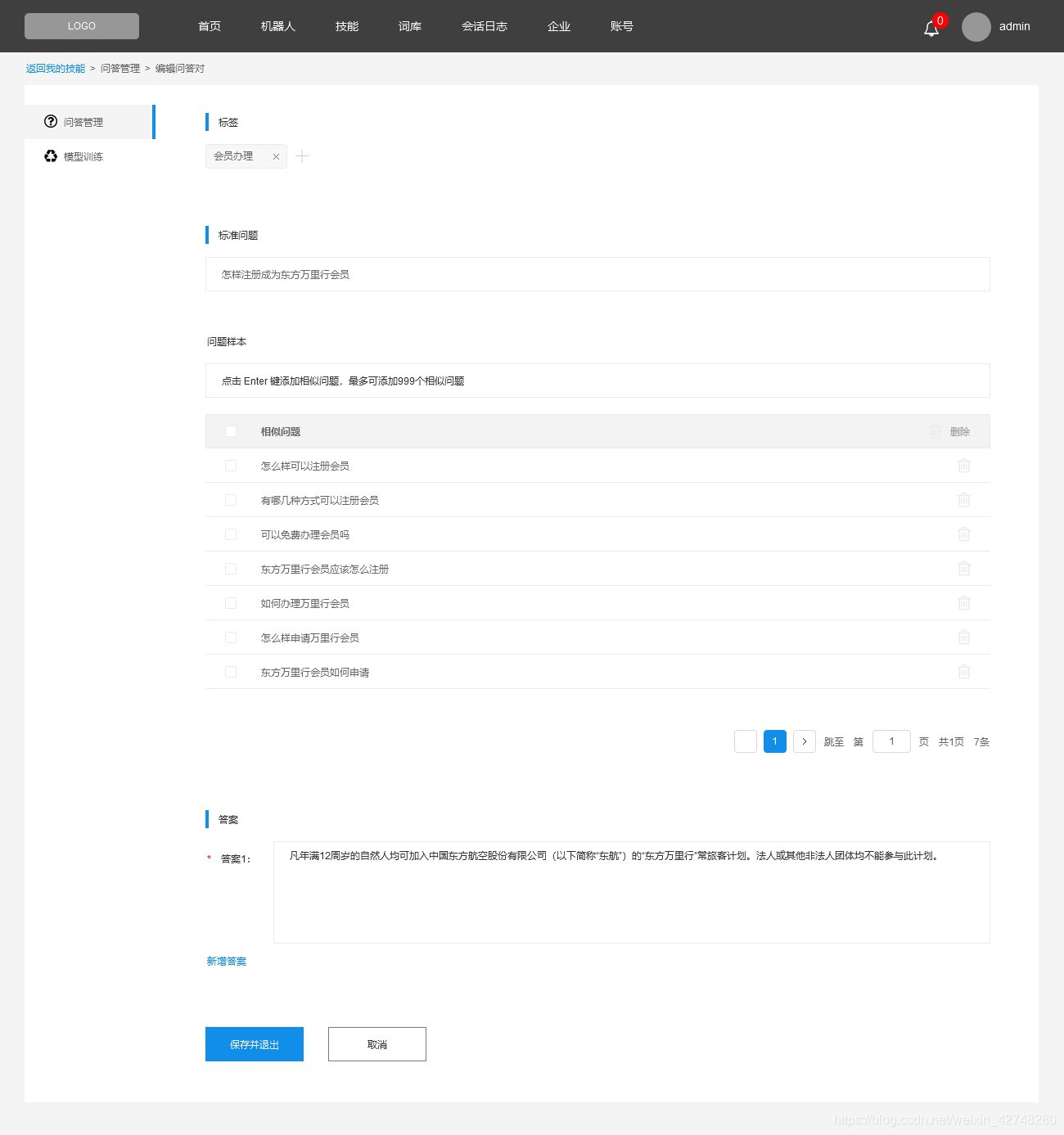Click the header 删除 bulk delete button
The image size is (1064, 1135).
pyautogui.click(x=950, y=431)
